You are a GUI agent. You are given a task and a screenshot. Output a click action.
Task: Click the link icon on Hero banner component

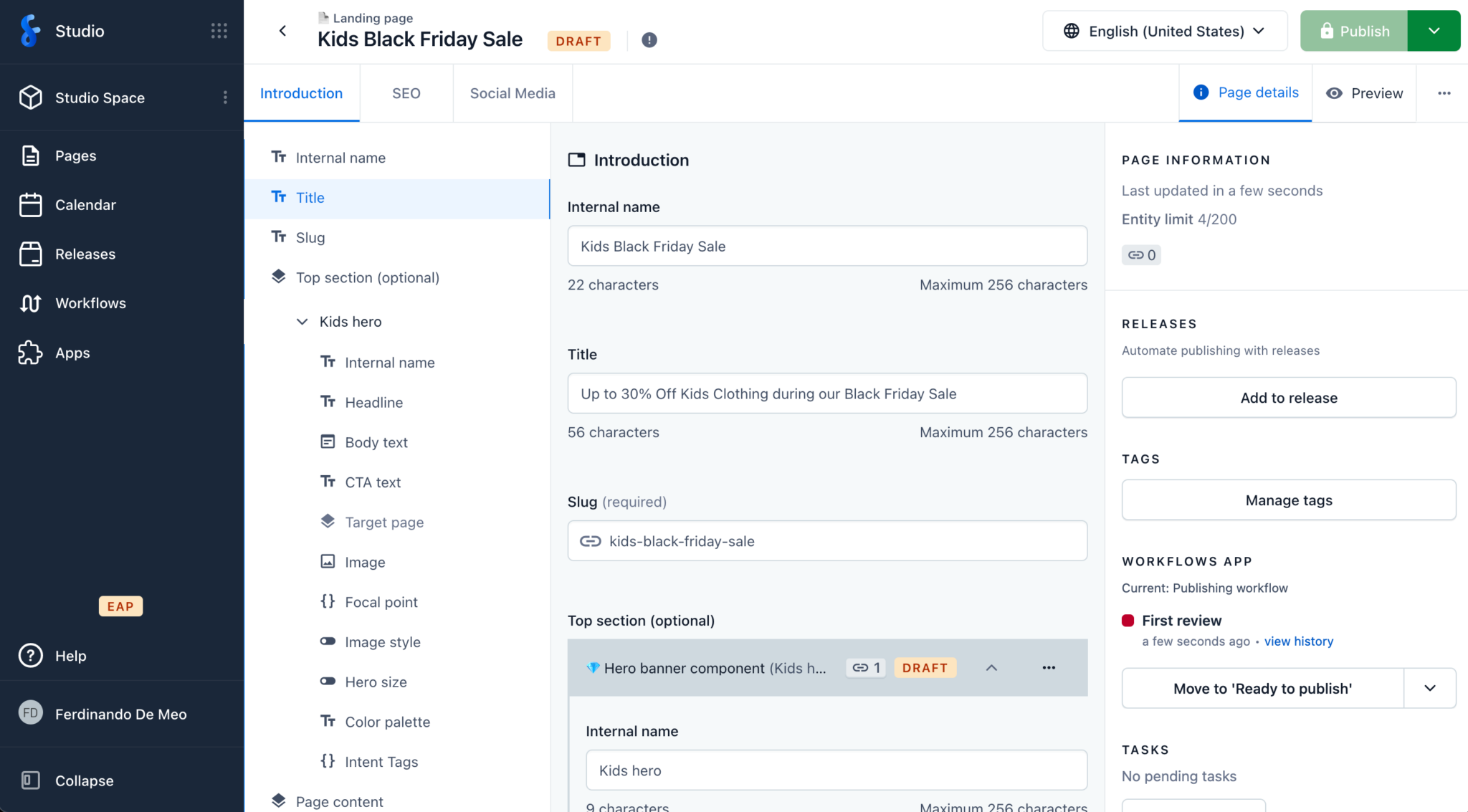tap(865, 667)
